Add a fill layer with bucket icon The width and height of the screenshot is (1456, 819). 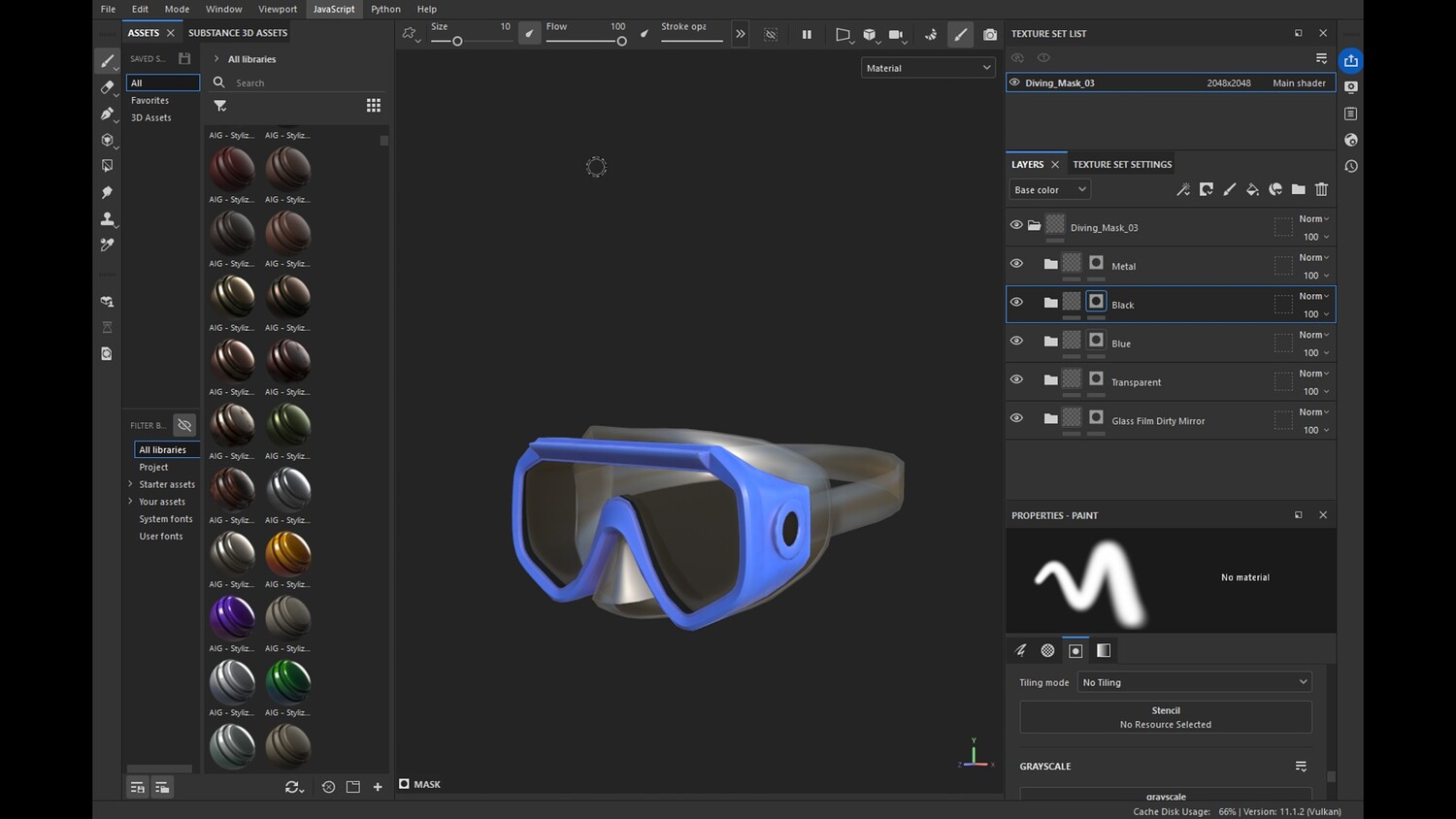(1252, 190)
